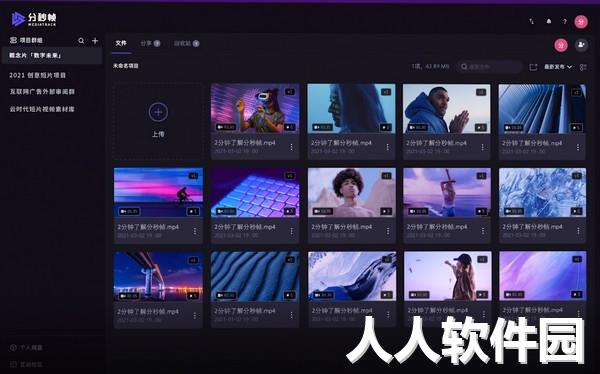Screen dimensions: 600x374
Task: Open the praying man in hoodie thumbnail
Action: click(x=447, y=109)
